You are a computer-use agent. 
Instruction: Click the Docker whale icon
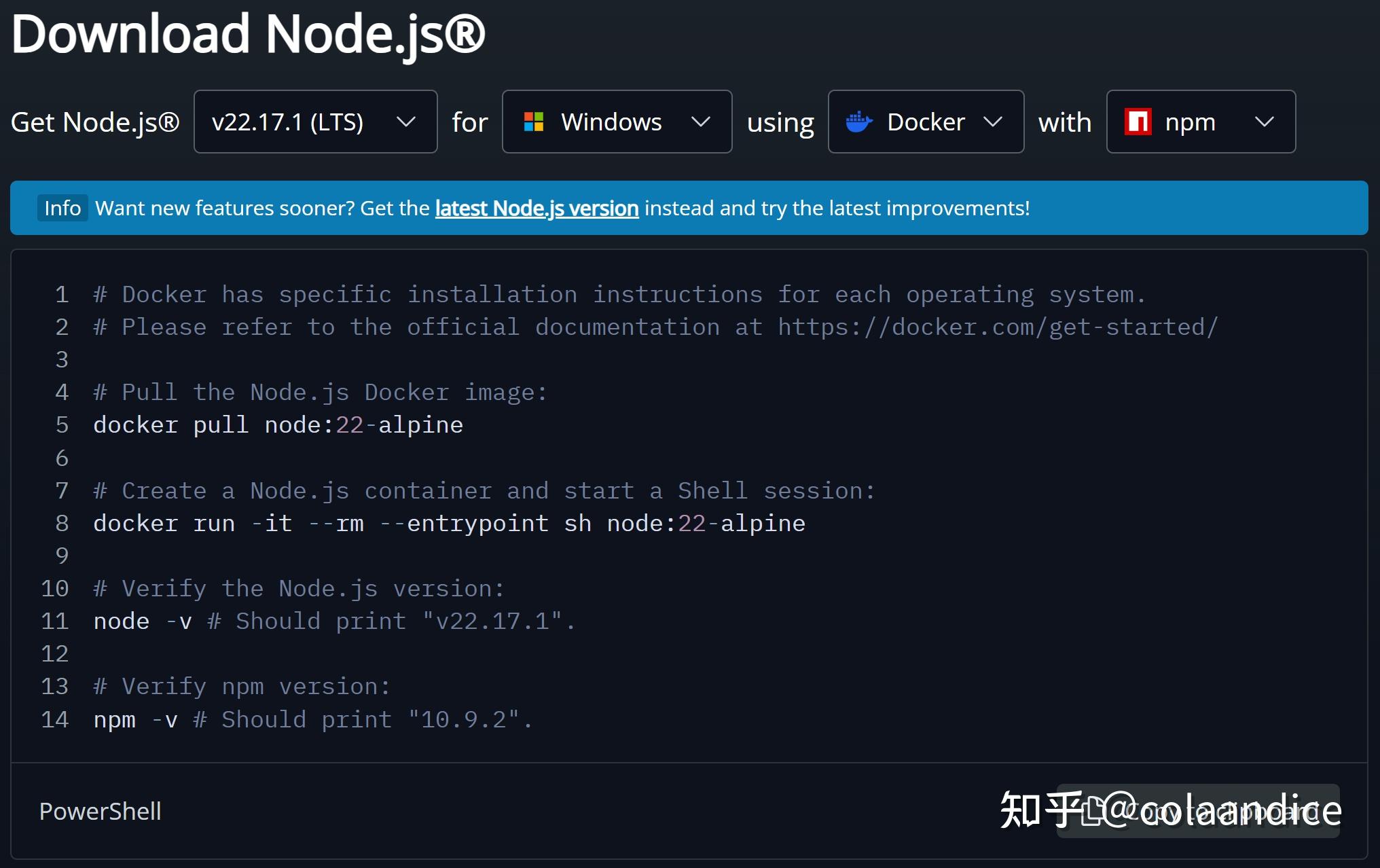coord(858,122)
